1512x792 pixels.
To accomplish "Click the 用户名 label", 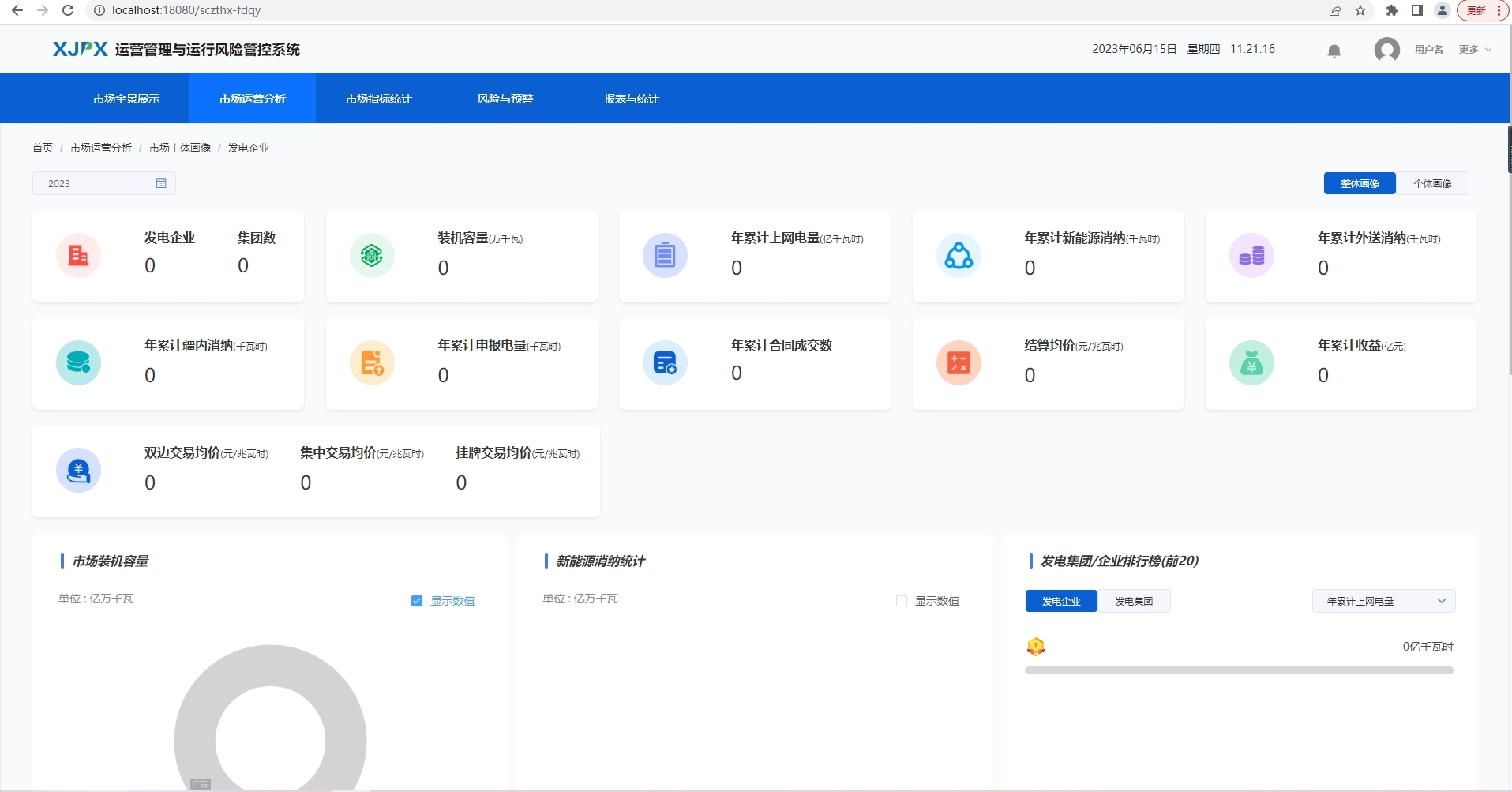I will click(1428, 49).
